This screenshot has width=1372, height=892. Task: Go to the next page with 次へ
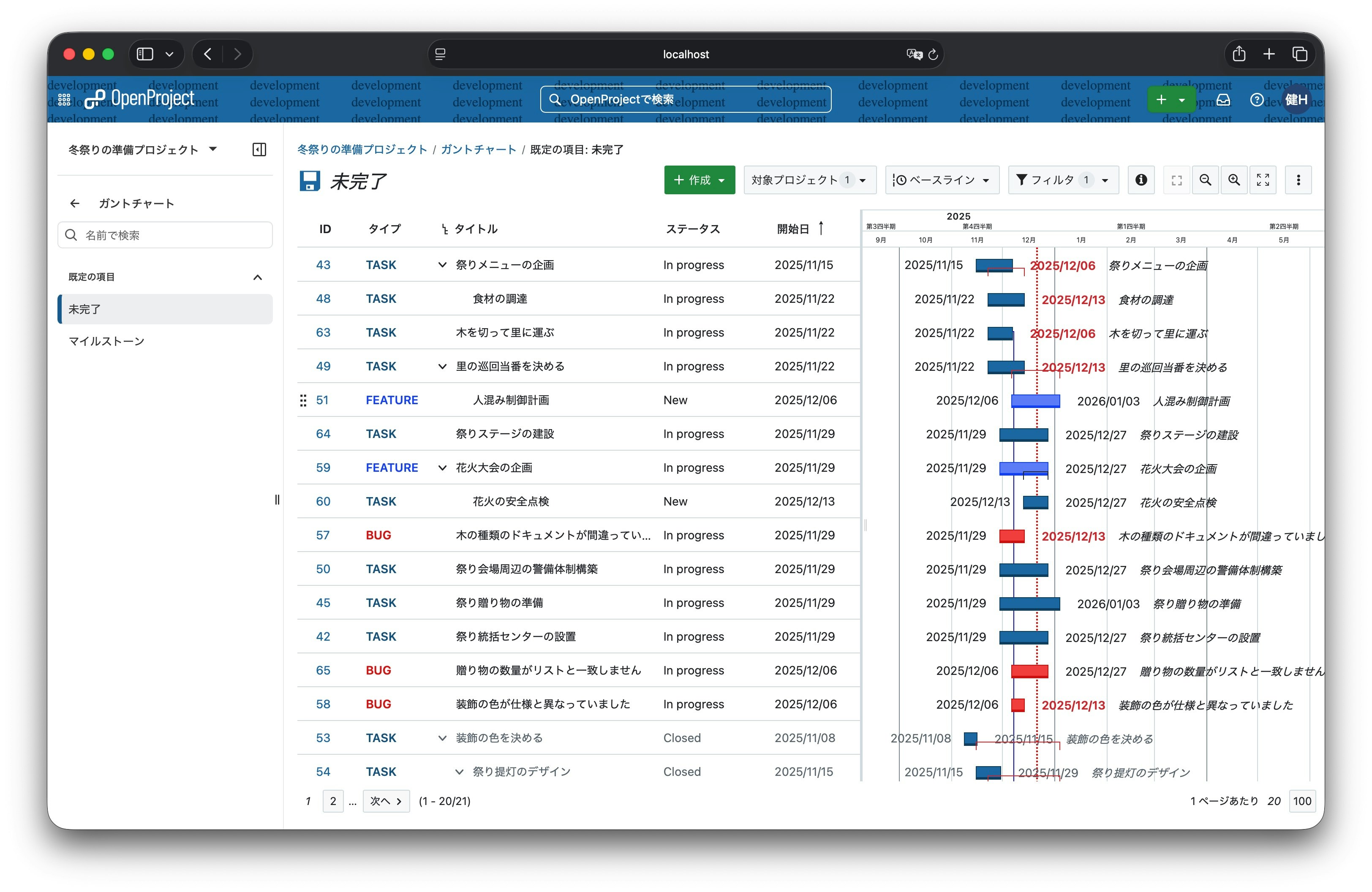386,801
